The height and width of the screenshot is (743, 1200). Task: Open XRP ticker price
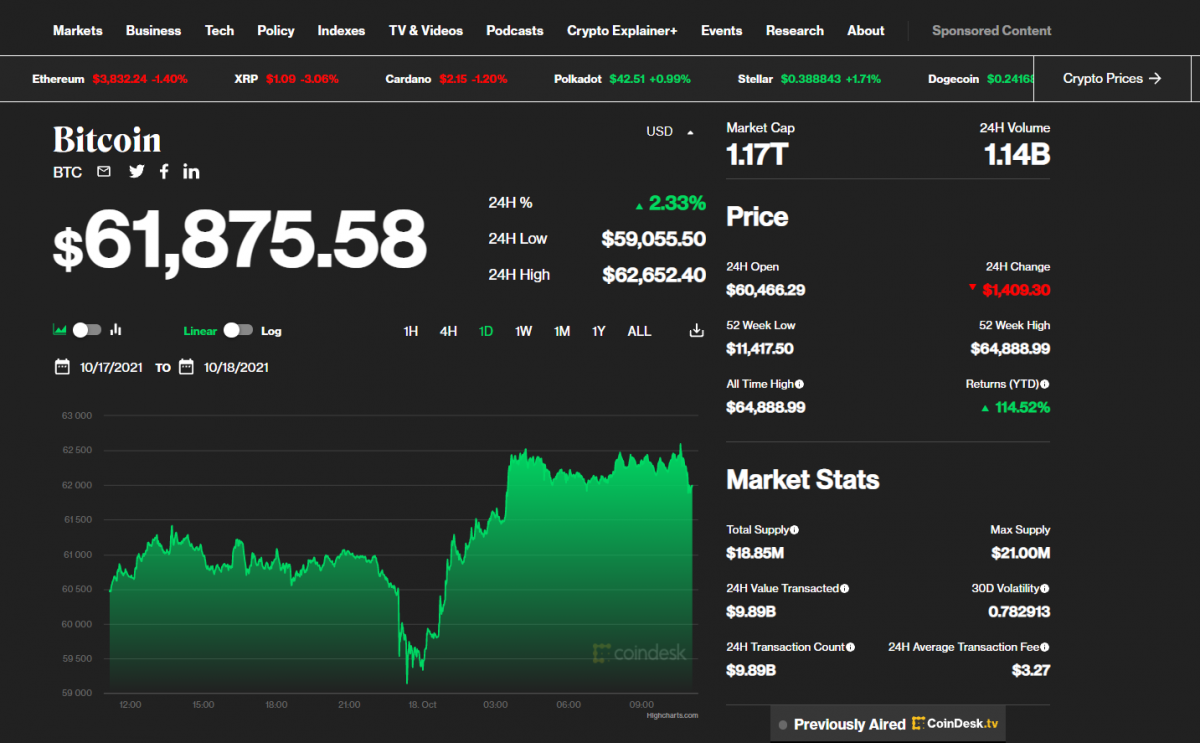point(287,78)
